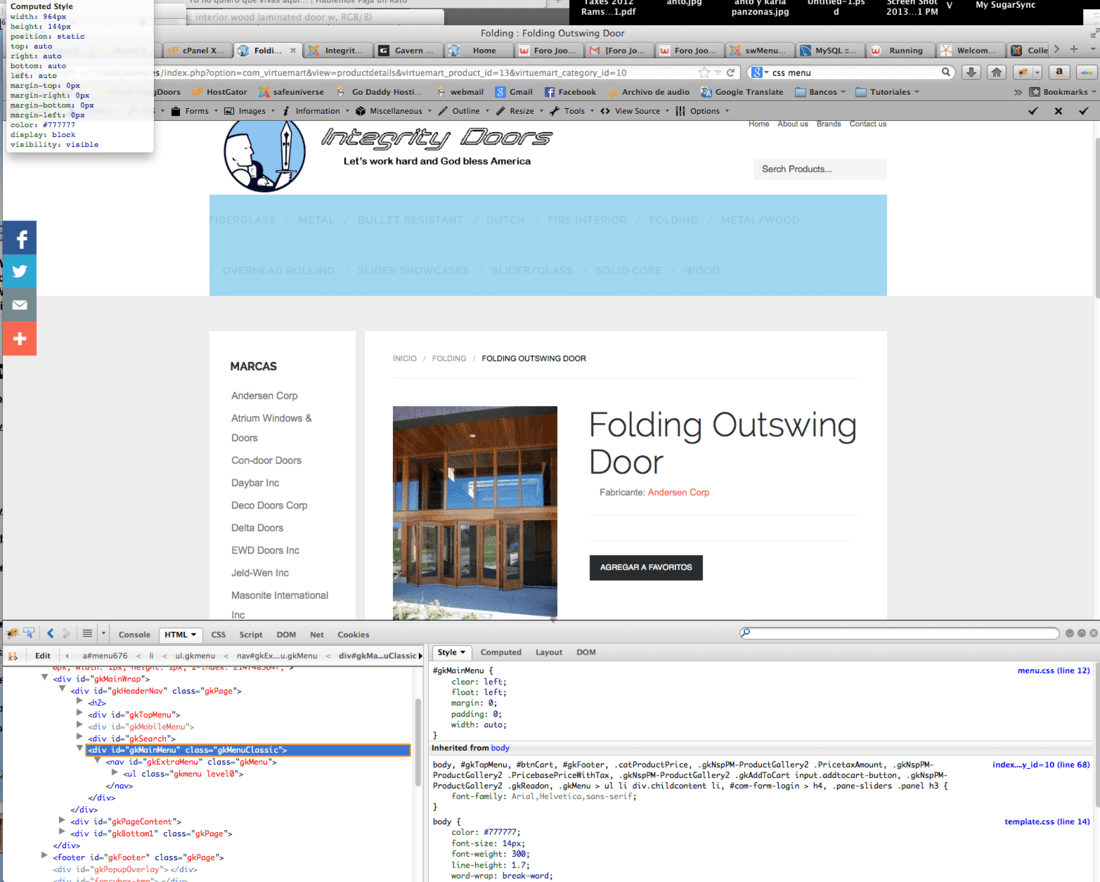Focus Serch Products search field
1100x882 pixels.
(x=819, y=169)
